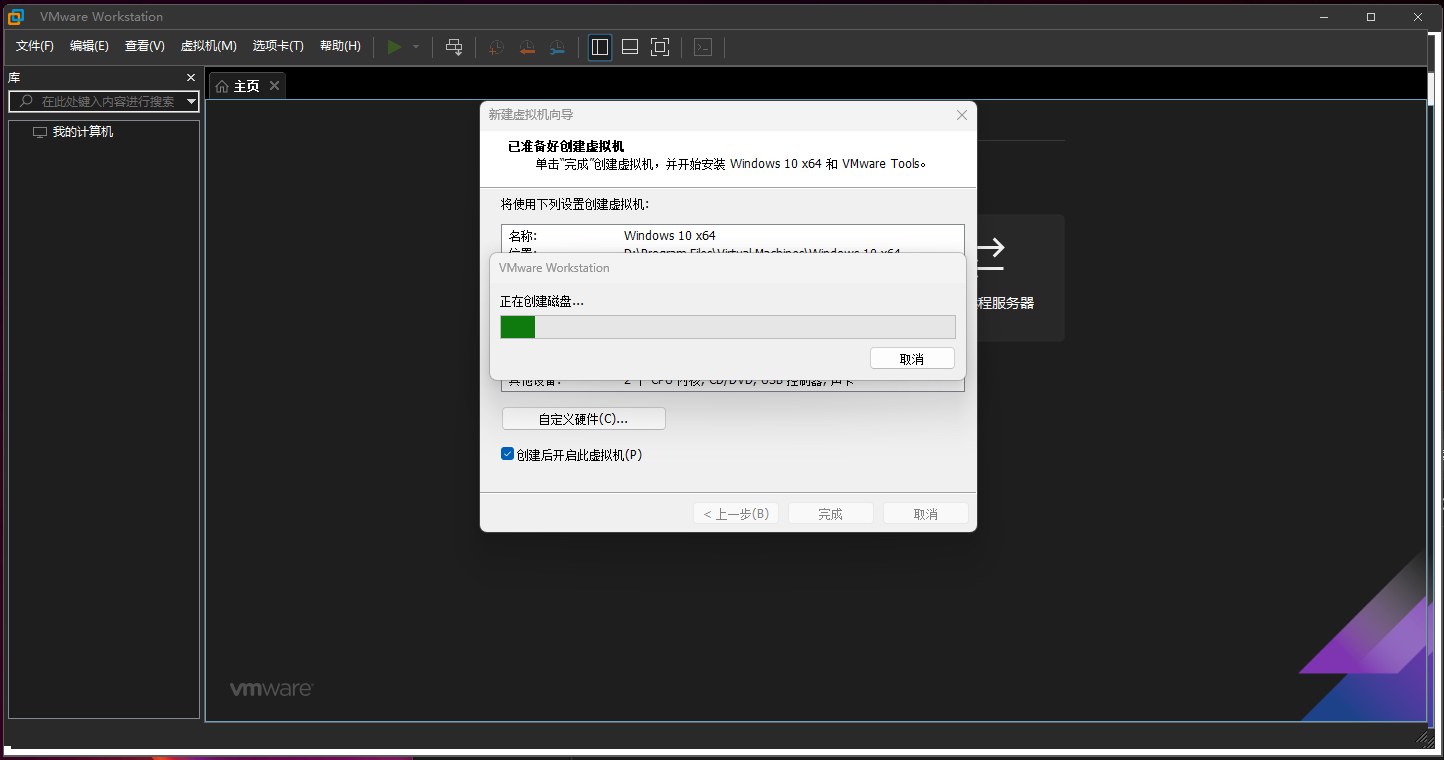Click the disk creation progress bar

coord(727,327)
